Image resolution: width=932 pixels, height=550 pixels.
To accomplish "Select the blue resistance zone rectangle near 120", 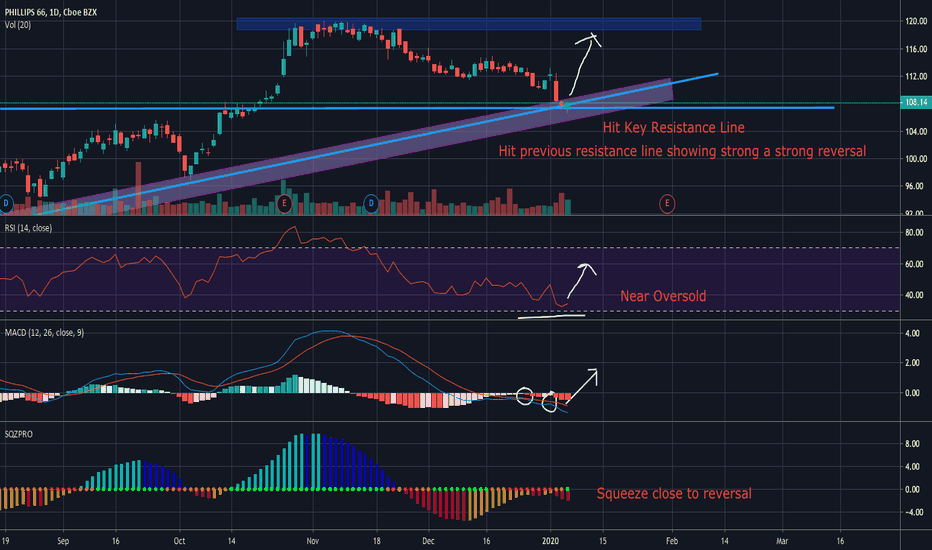I will pyautogui.click(x=469, y=24).
